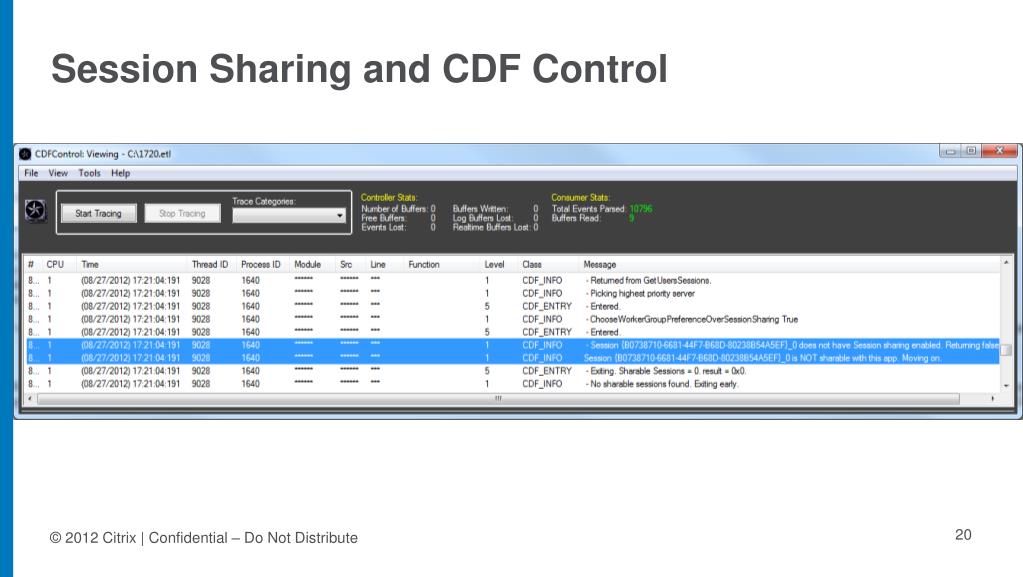Select row 'Exiting. Sharable Sessions = 0'

pos(512,371)
